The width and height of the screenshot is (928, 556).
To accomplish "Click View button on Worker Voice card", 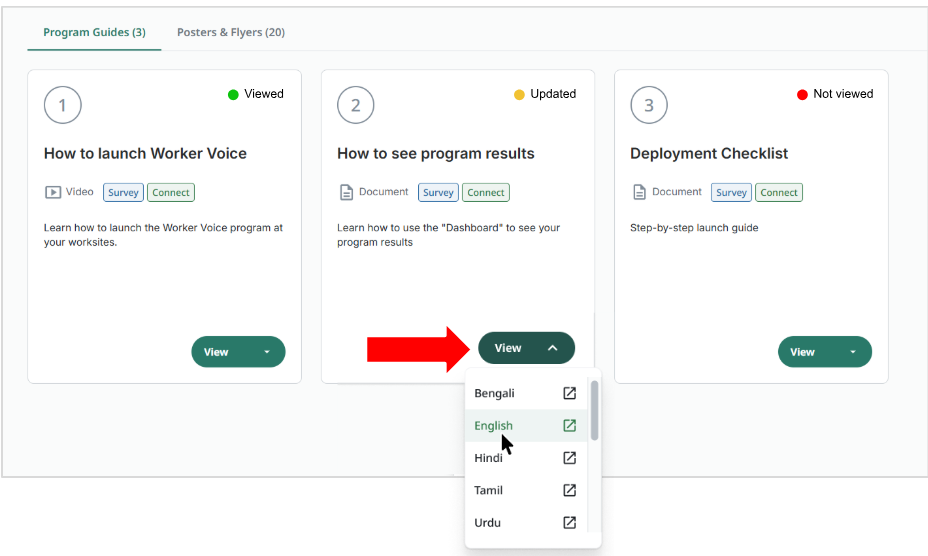I will click(238, 352).
